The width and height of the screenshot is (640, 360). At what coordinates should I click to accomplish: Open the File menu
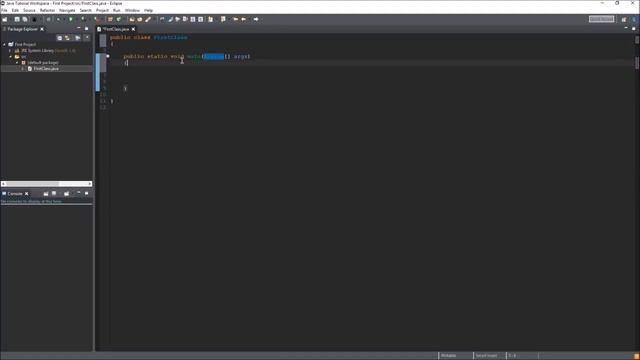pos(4,10)
